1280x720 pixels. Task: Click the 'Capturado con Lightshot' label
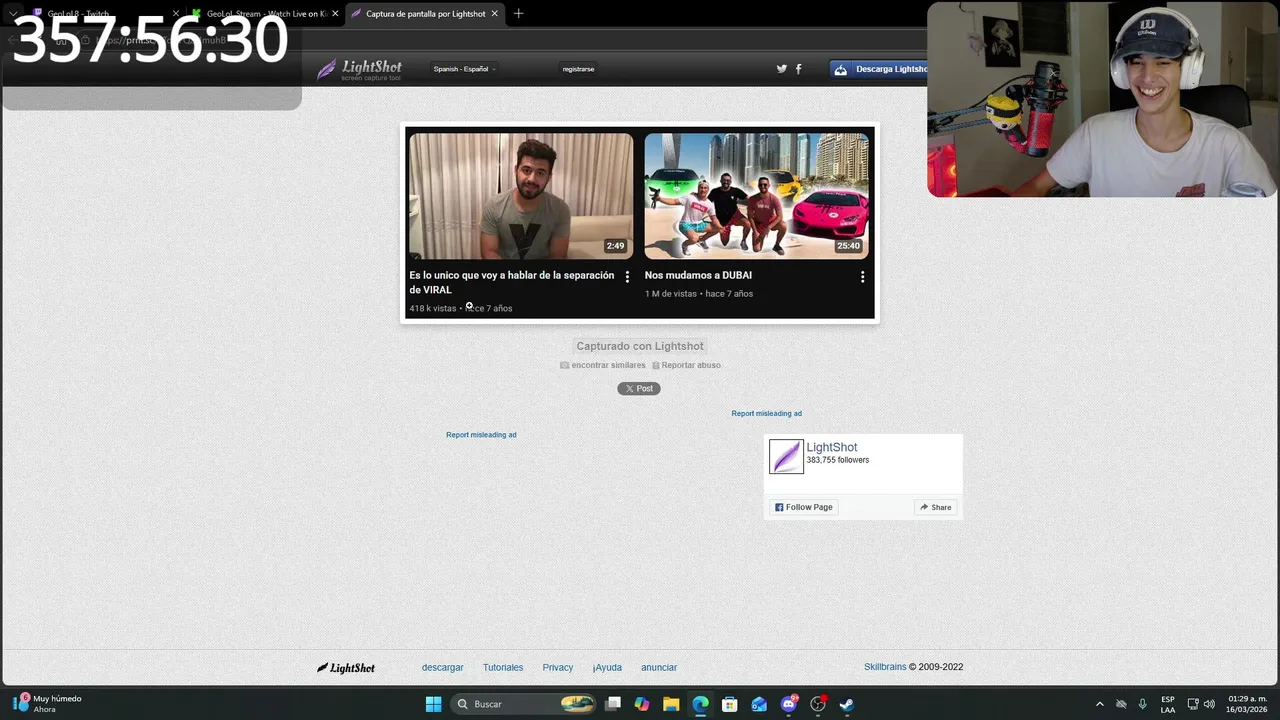pos(640,346)
